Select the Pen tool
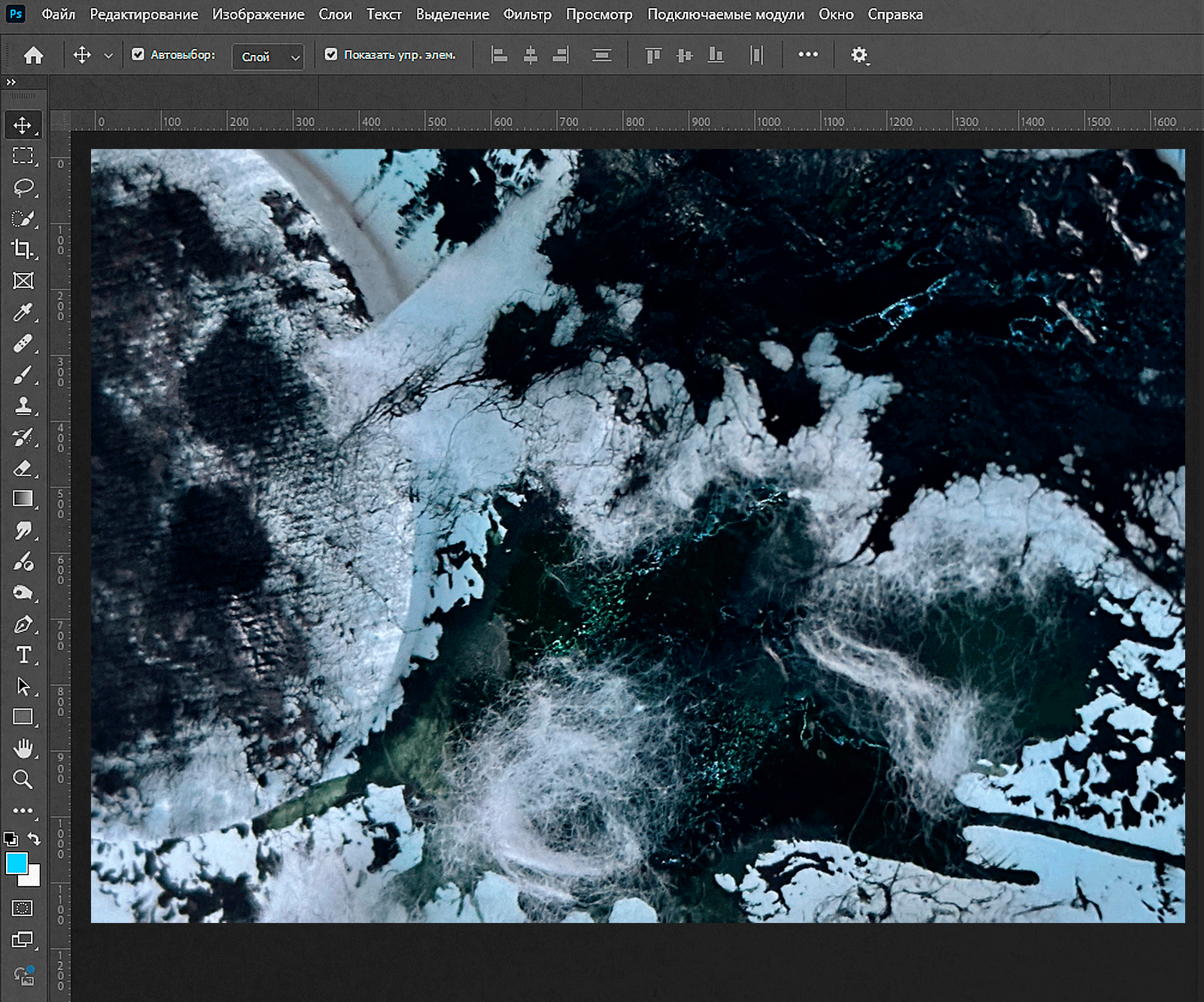1204x1002 pixels. pos(23,624)
